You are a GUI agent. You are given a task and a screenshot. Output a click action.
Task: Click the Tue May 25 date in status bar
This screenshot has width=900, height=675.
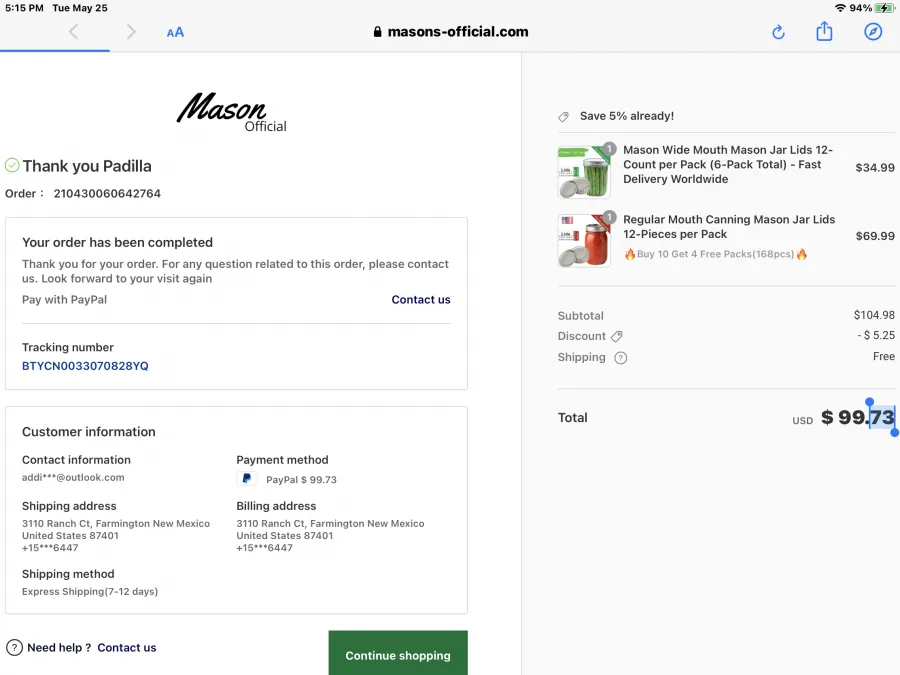pos(80,8)
